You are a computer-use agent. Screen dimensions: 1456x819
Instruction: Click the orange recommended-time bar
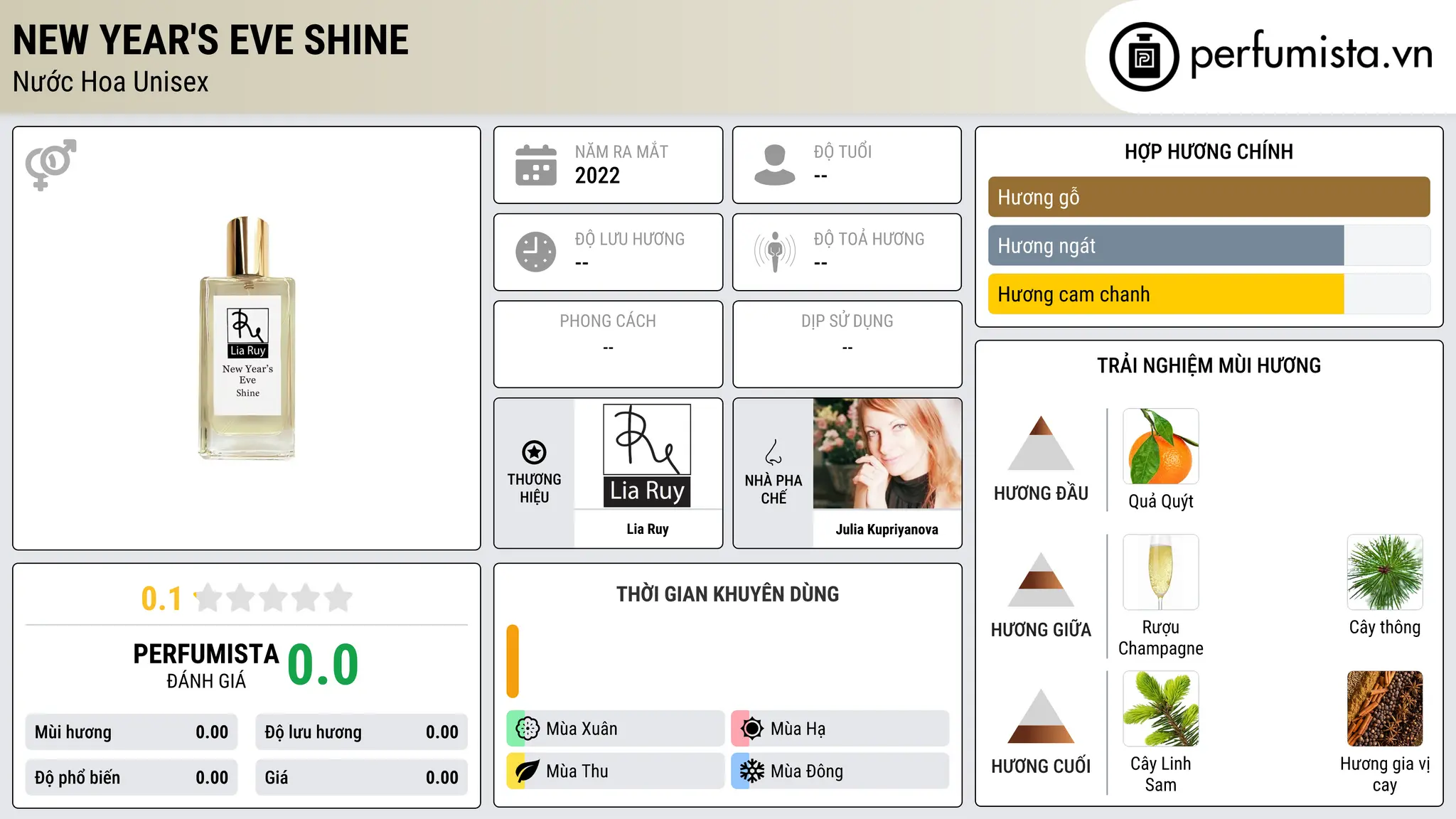[513, 661]
